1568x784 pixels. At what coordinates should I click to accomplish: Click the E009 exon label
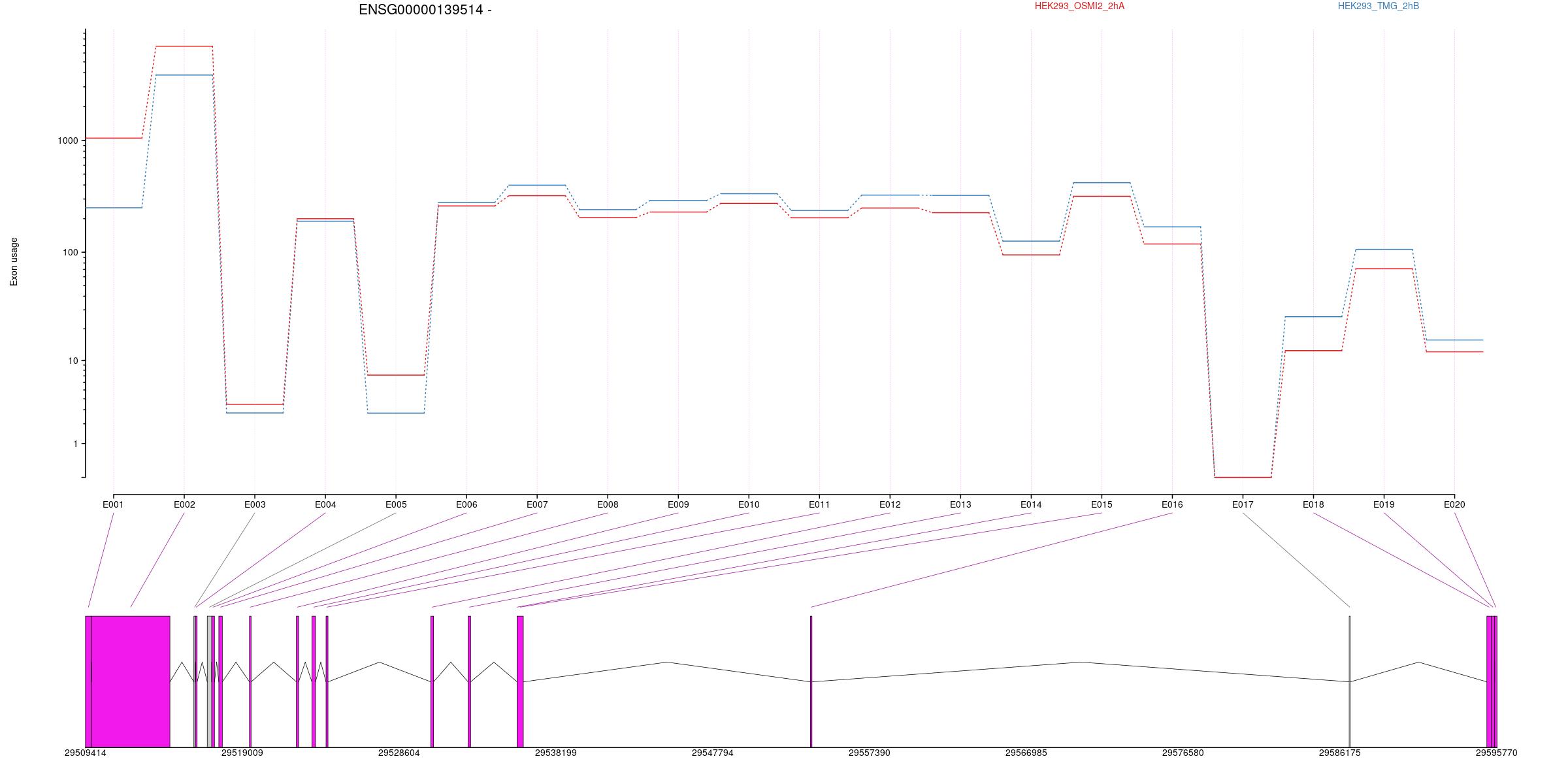(678, 504)
